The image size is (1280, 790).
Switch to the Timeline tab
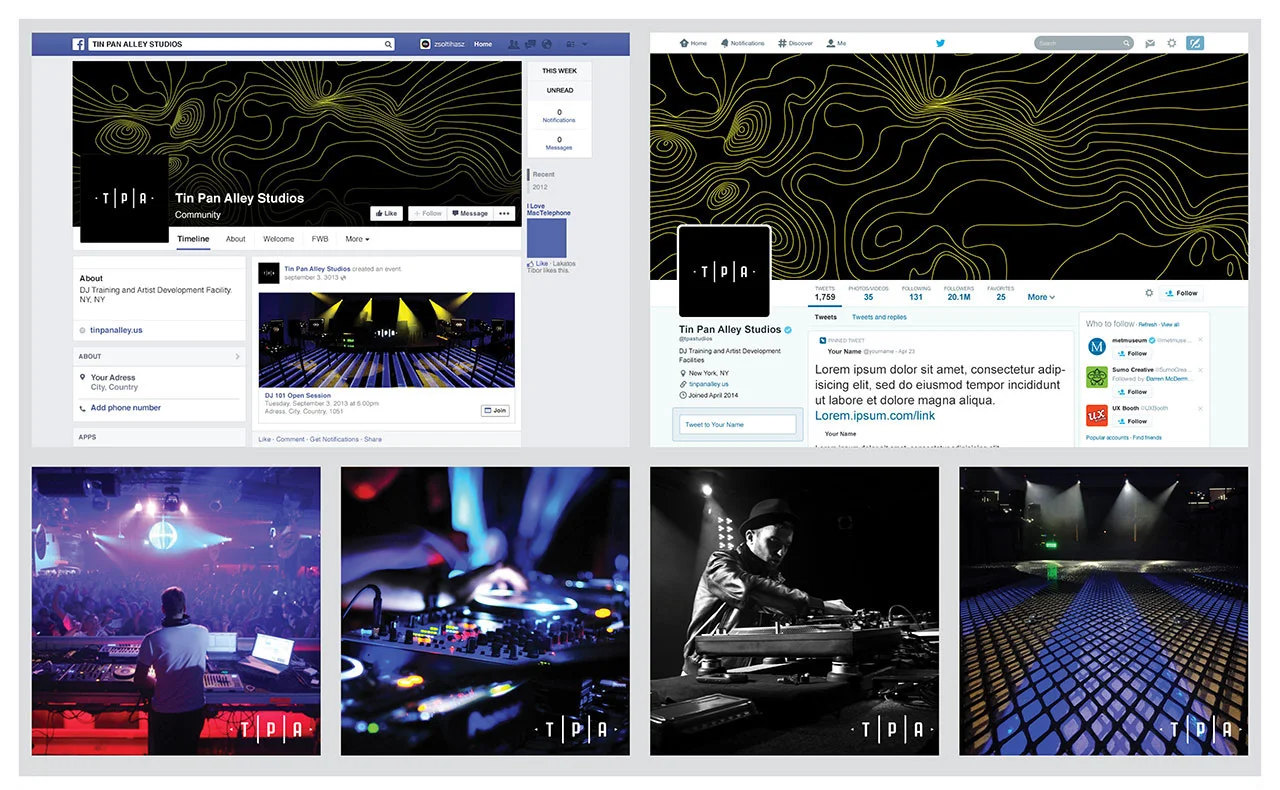[192, 239]
